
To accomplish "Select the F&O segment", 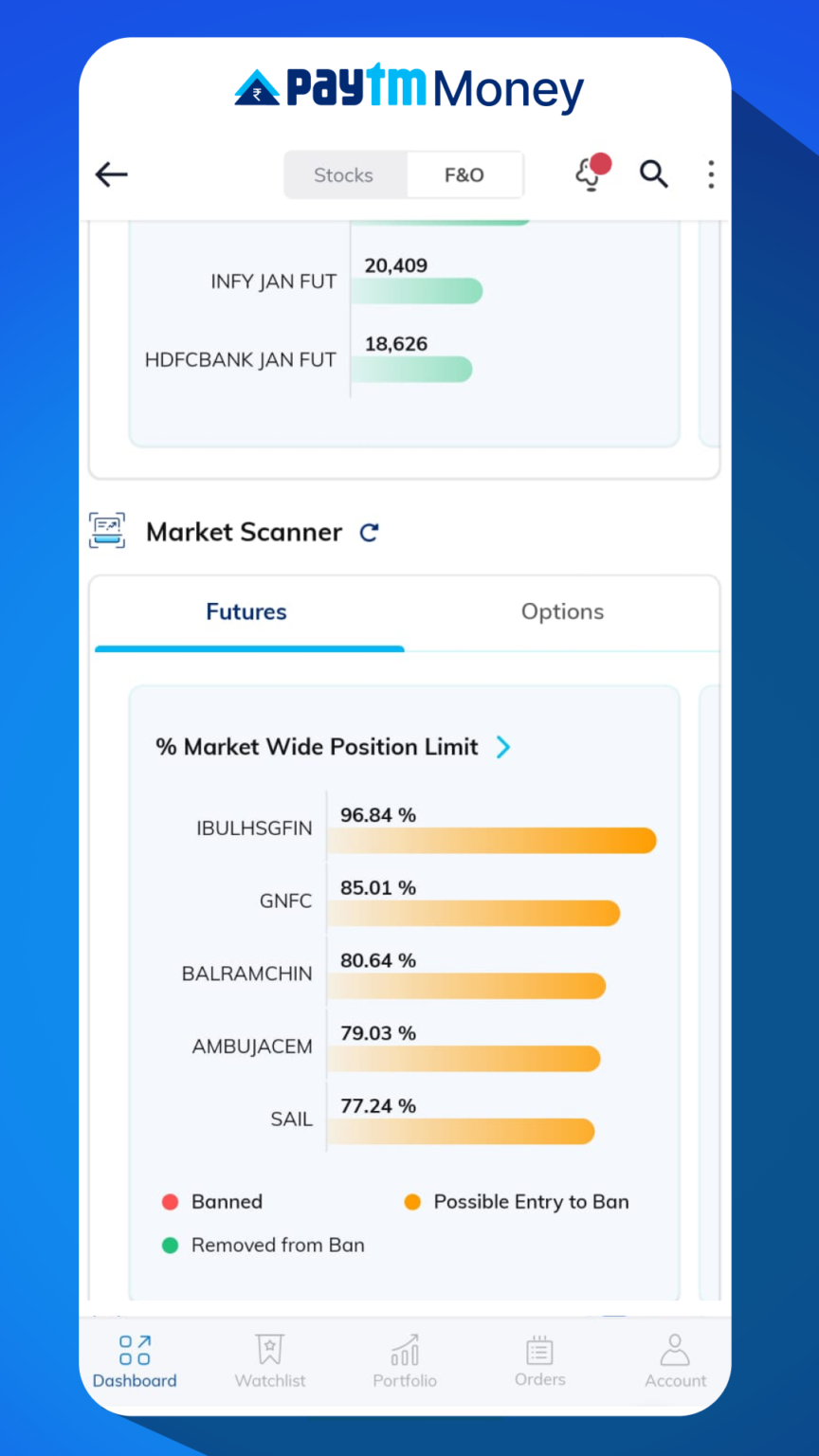I will [464, 174].
